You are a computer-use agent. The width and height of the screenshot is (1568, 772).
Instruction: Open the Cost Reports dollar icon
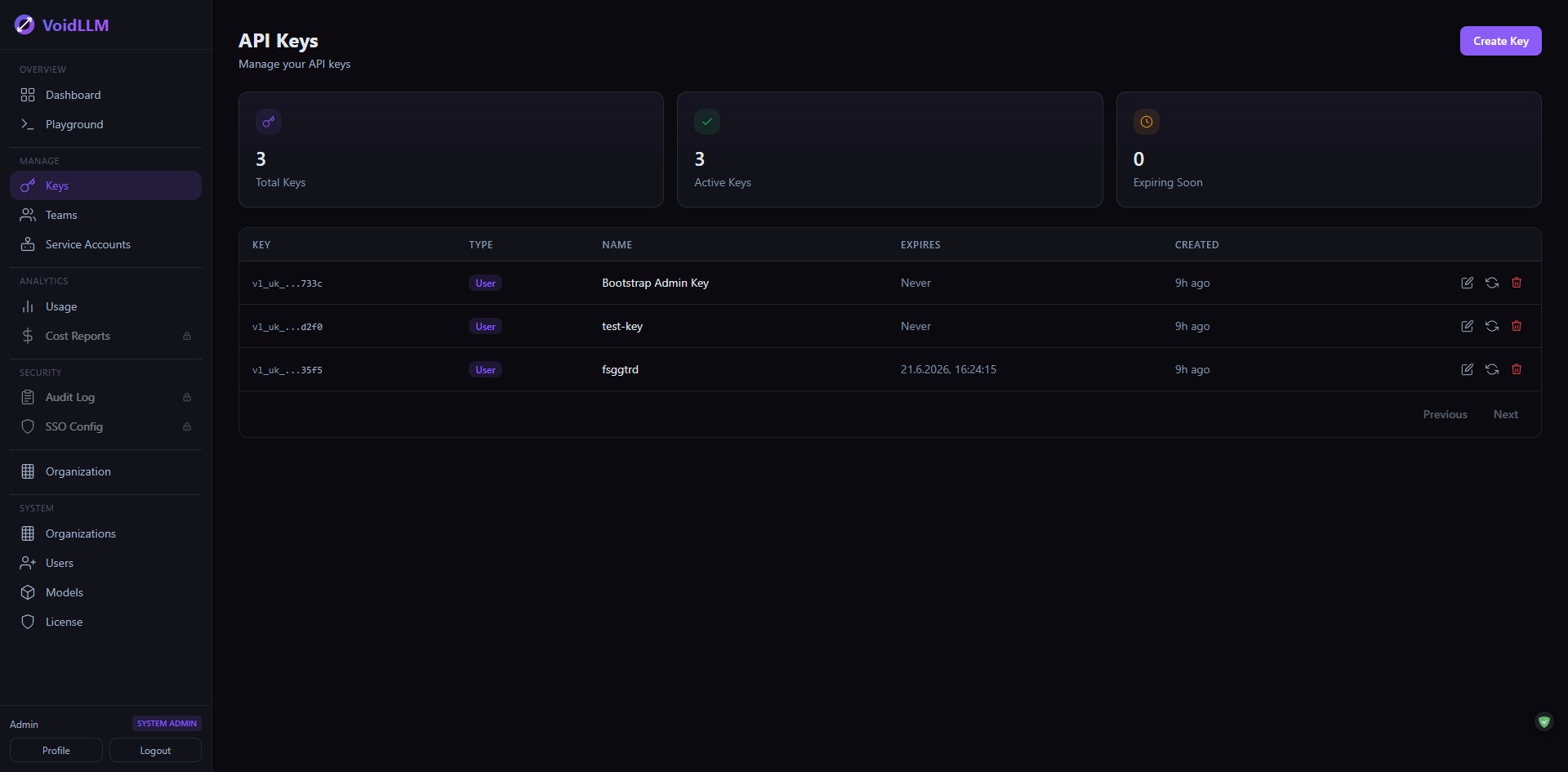[x=28, y=336]
